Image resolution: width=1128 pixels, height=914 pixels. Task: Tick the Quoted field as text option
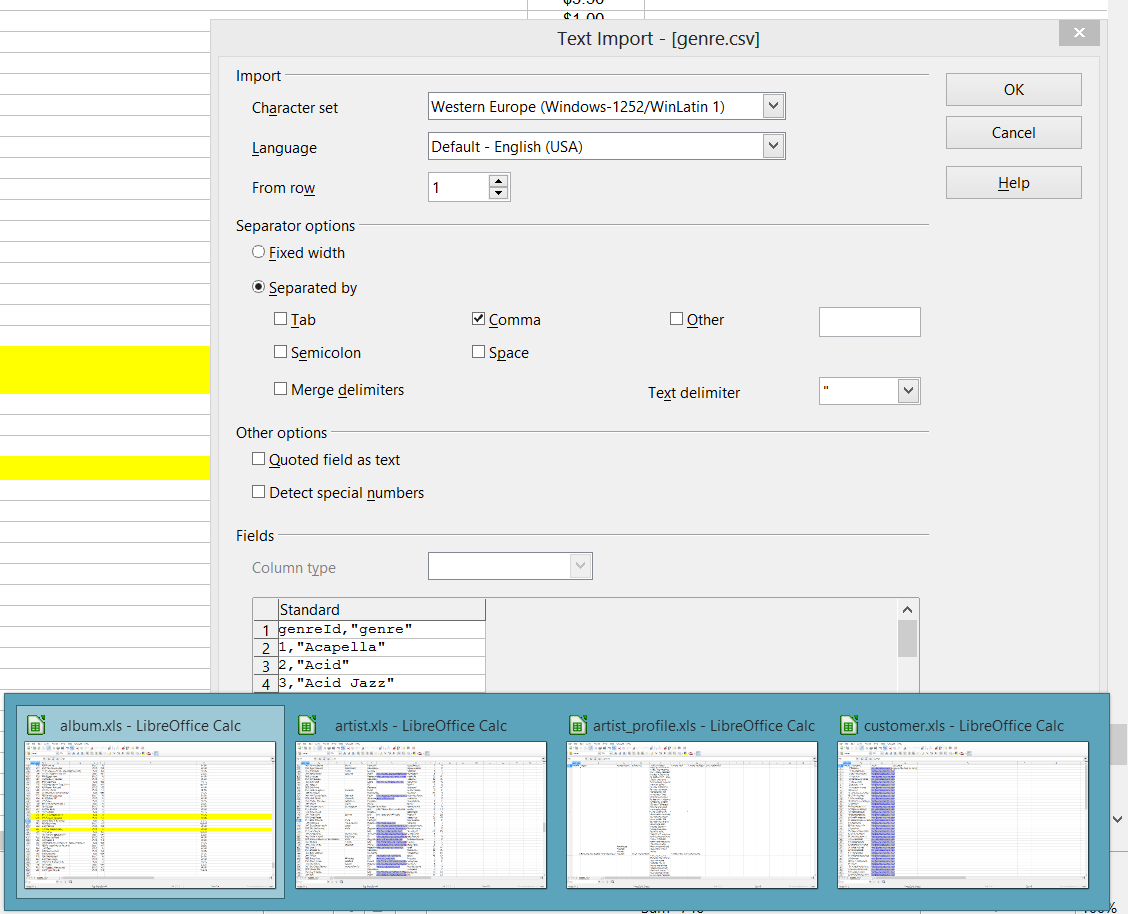coord(259,460)
